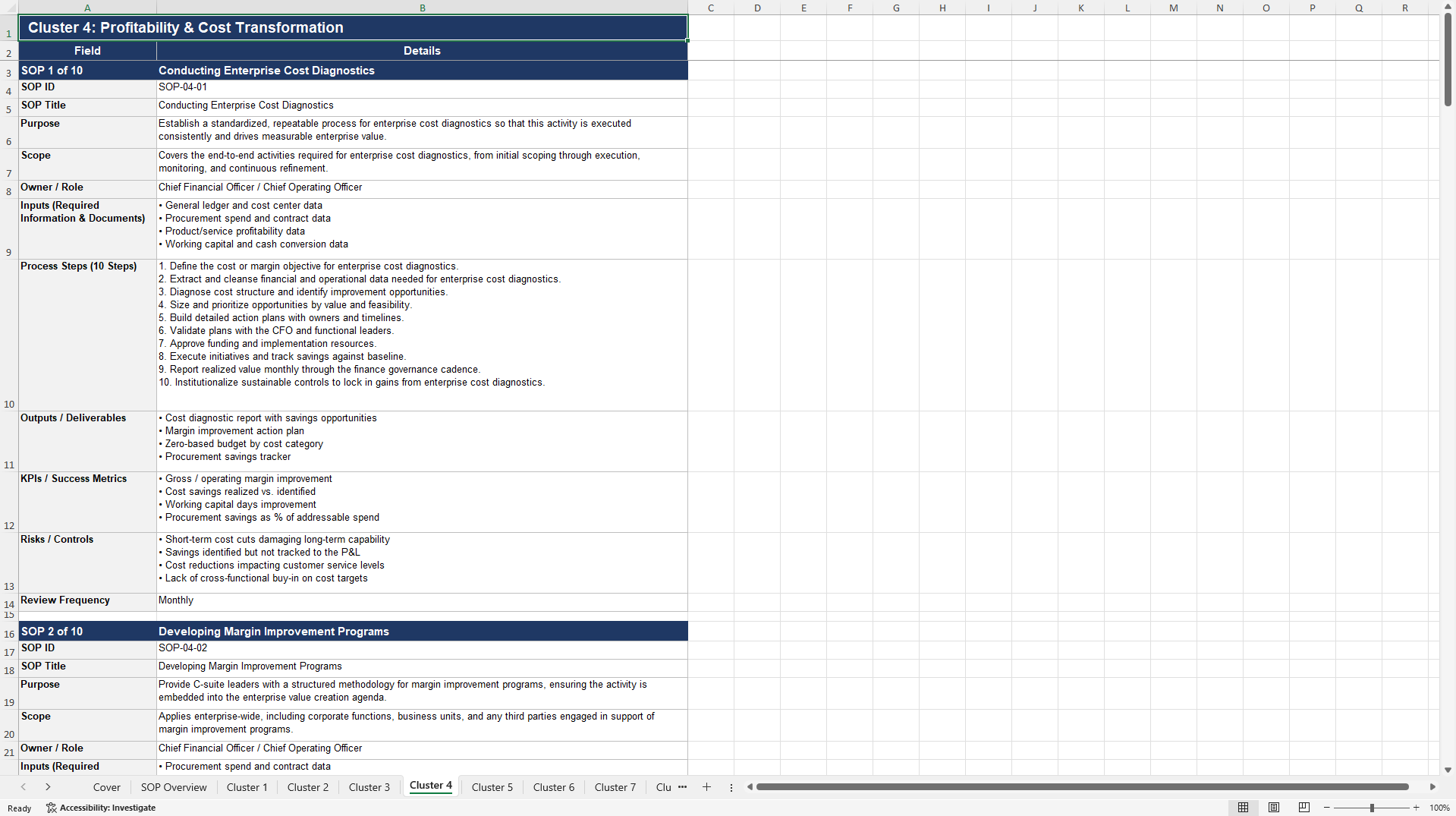Click horizontal scrollbar right arrow
The height and width of the screenshot is (816, 1456).
pos(1432,787)
